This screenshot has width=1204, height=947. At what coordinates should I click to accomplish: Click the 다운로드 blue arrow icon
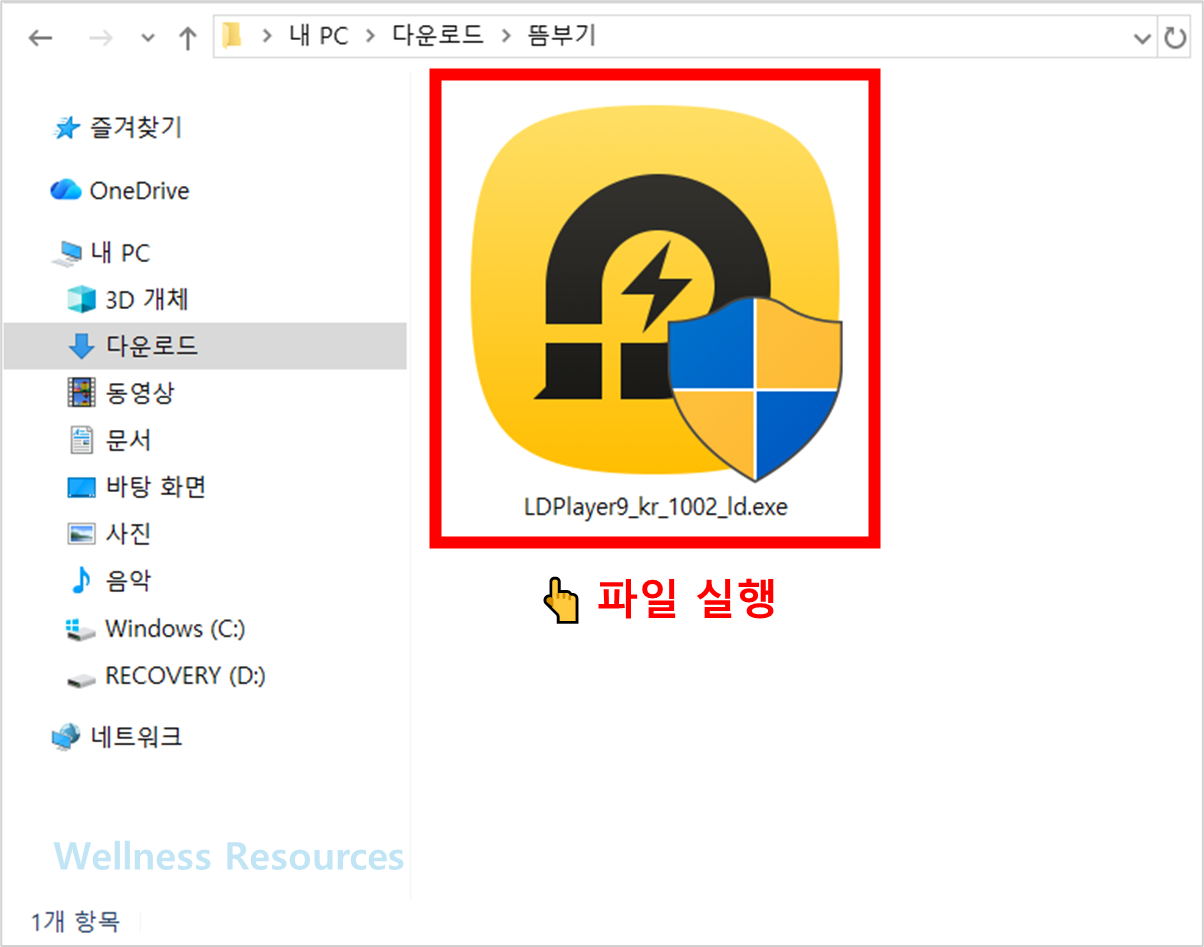click(81, 347)
